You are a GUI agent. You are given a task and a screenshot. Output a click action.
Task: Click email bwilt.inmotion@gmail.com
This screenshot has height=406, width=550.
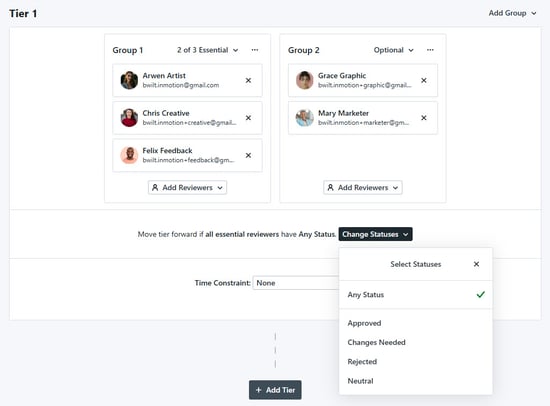181,85
